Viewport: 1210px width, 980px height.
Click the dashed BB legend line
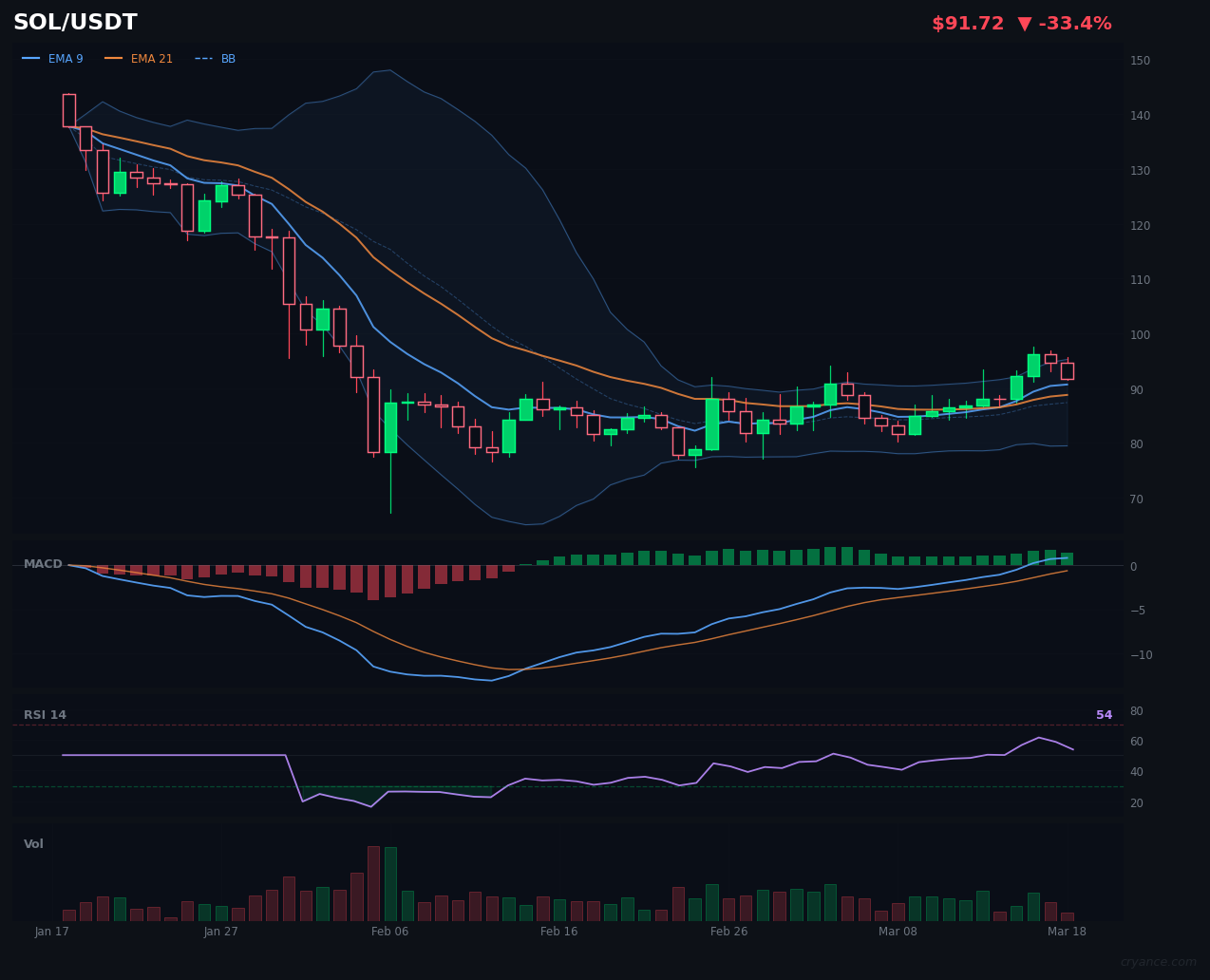pos(205,58)
